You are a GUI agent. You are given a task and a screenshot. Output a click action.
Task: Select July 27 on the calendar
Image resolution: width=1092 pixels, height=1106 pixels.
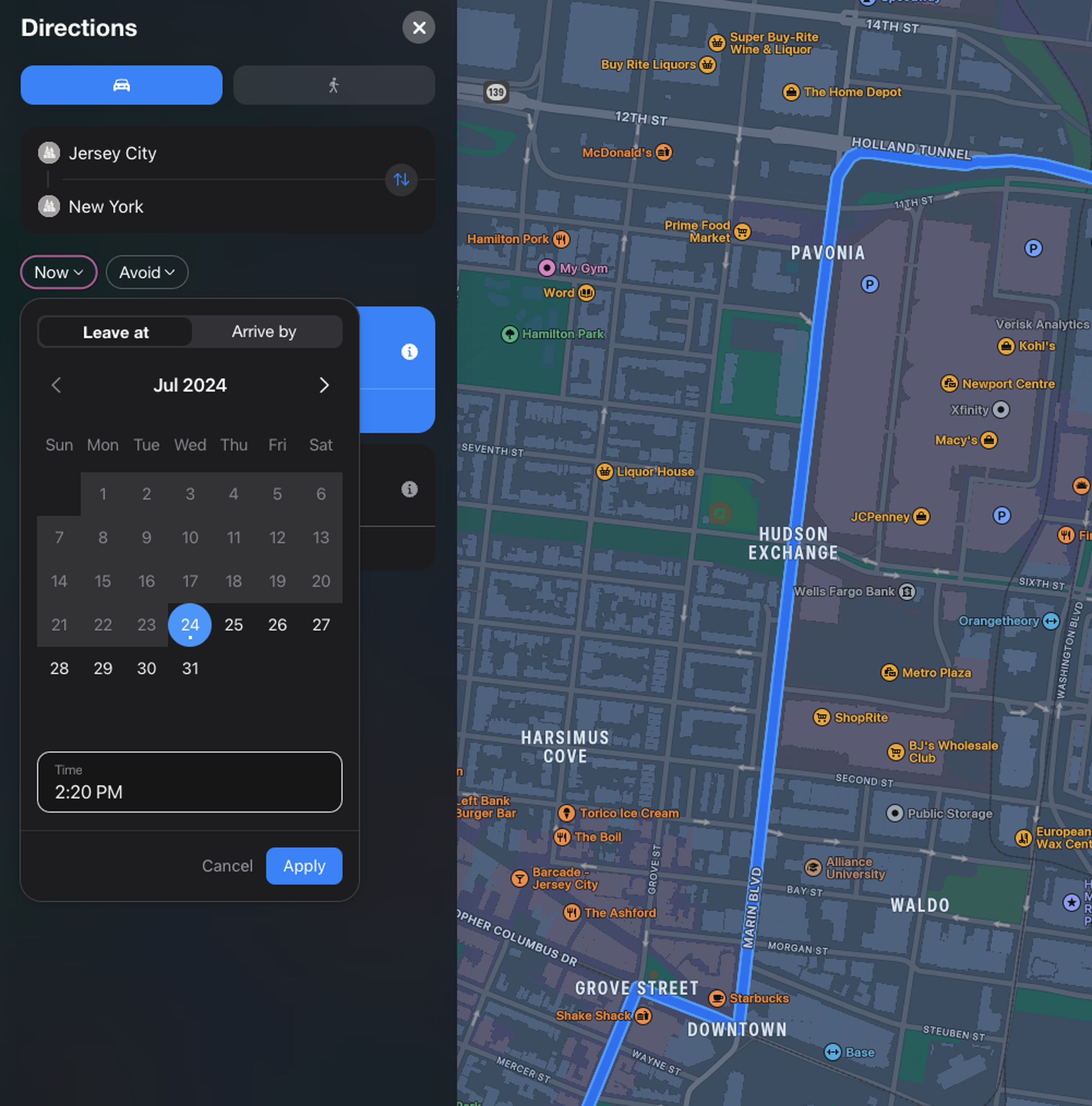[x=321, y=624]
